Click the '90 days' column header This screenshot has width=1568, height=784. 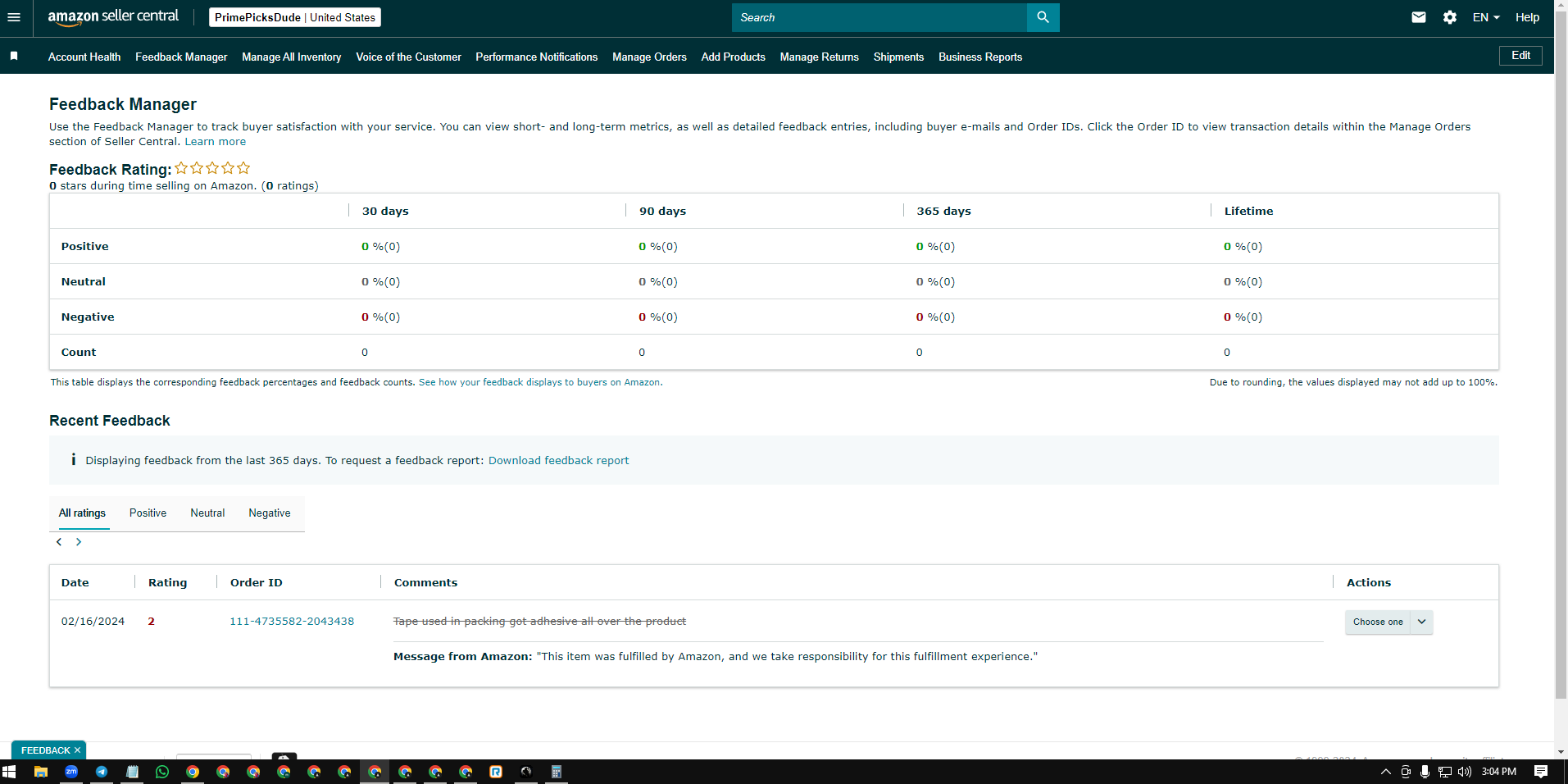663,212
